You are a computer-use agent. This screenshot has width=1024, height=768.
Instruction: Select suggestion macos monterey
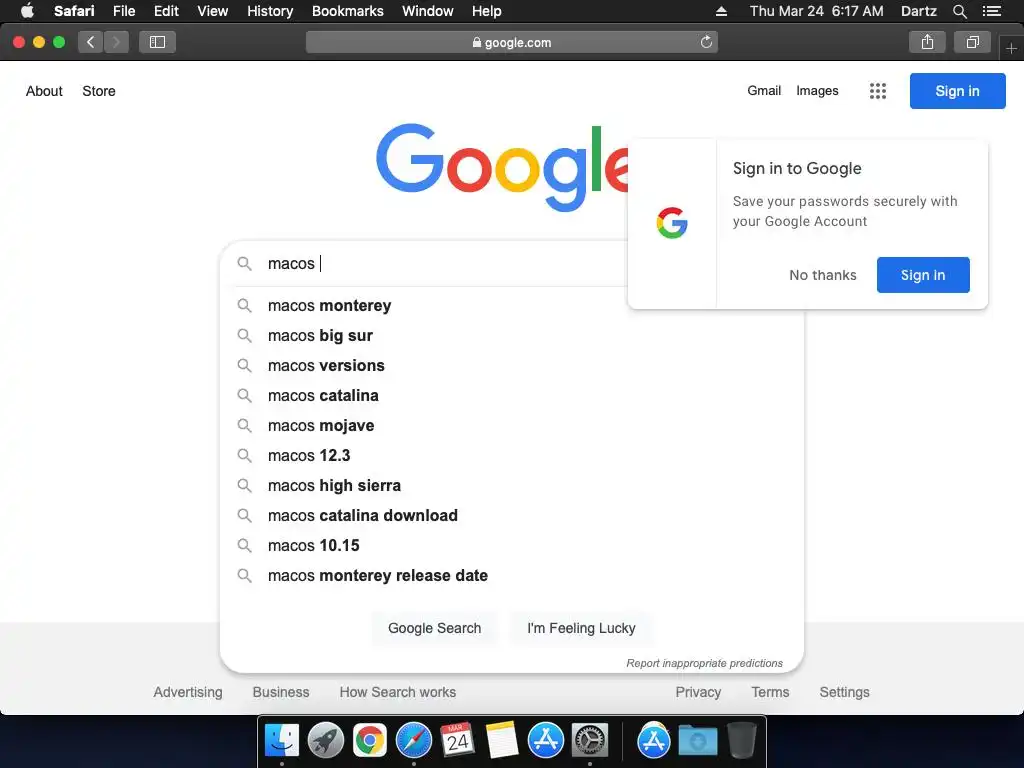[512, 306]
